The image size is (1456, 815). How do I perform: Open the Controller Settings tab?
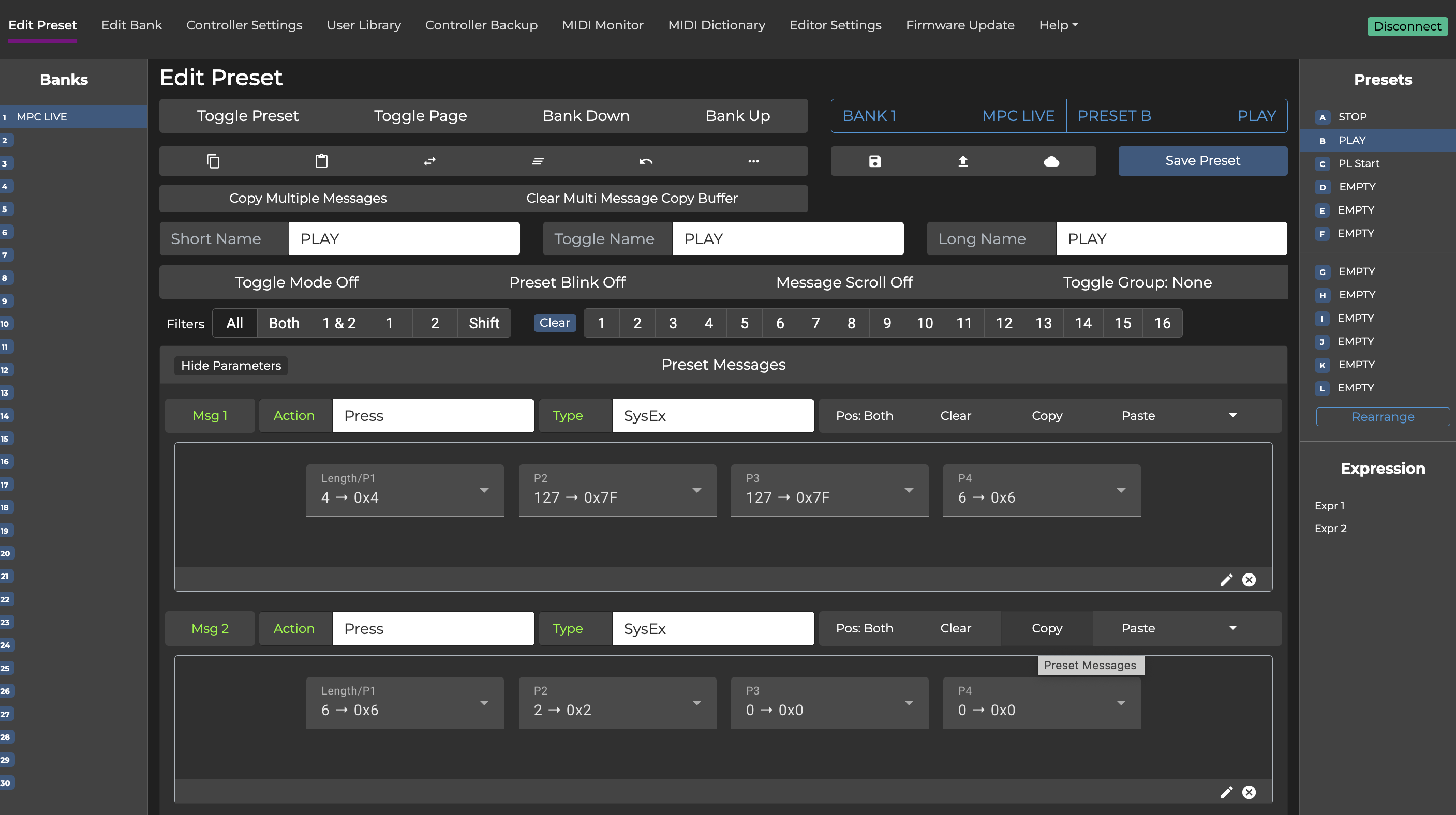pyautogui.click(x=244, y=25)
